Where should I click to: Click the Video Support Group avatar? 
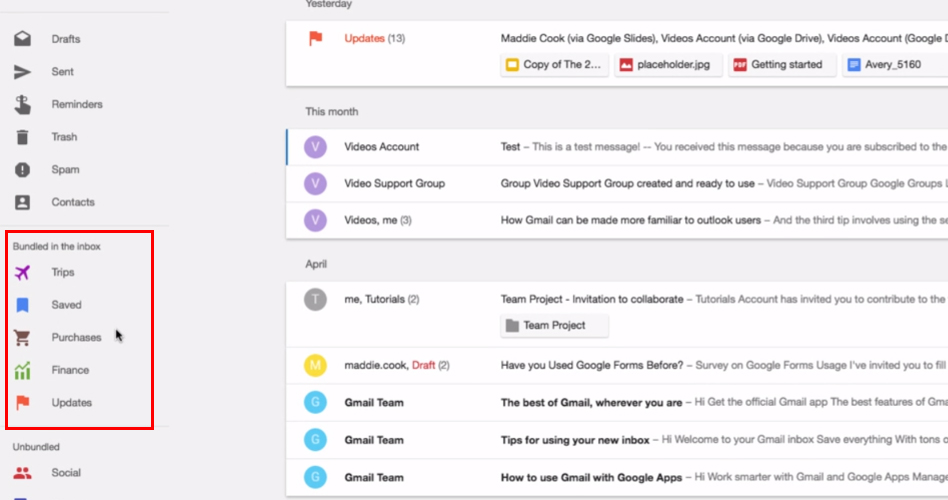315,184
